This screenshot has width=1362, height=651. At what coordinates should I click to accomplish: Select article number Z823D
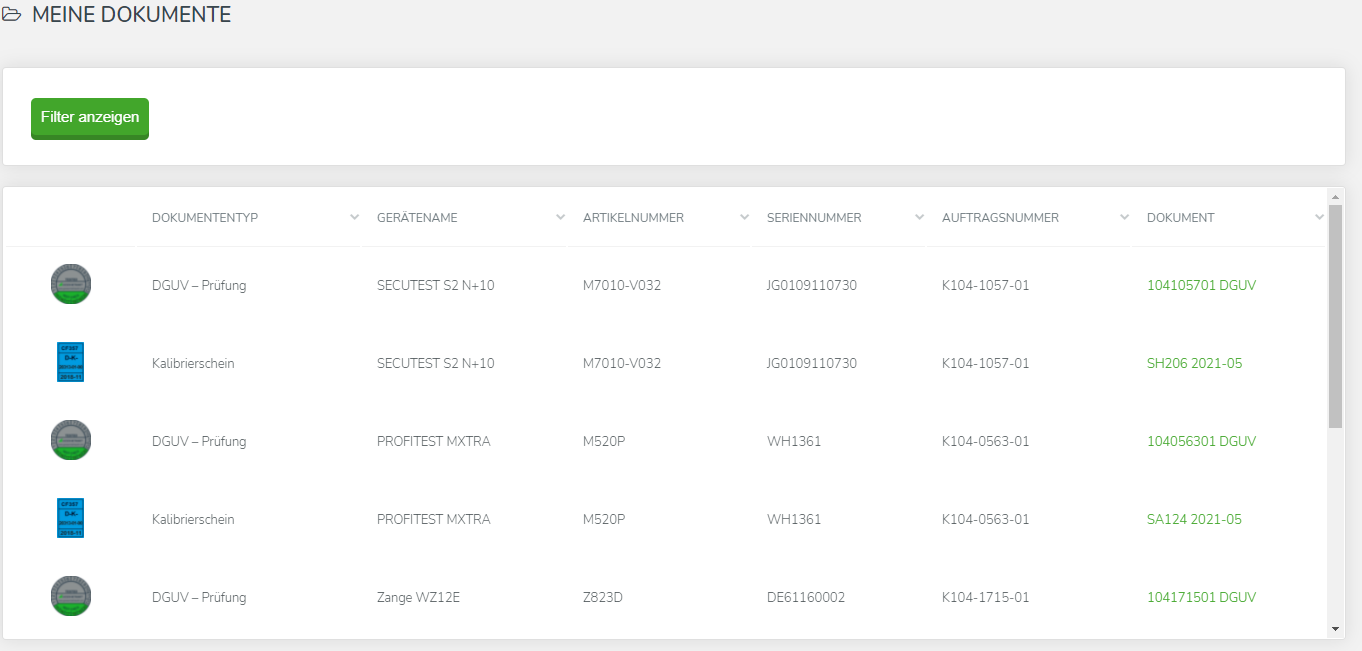(603, 597)
